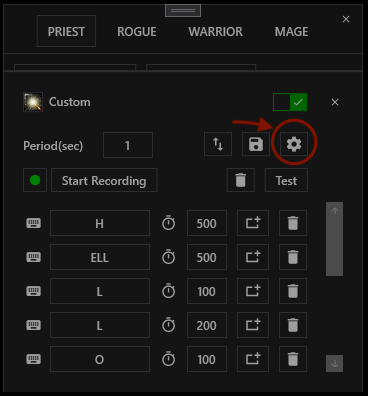Click the delay field of the O row
368x396 pixels.
pos(207,359)
